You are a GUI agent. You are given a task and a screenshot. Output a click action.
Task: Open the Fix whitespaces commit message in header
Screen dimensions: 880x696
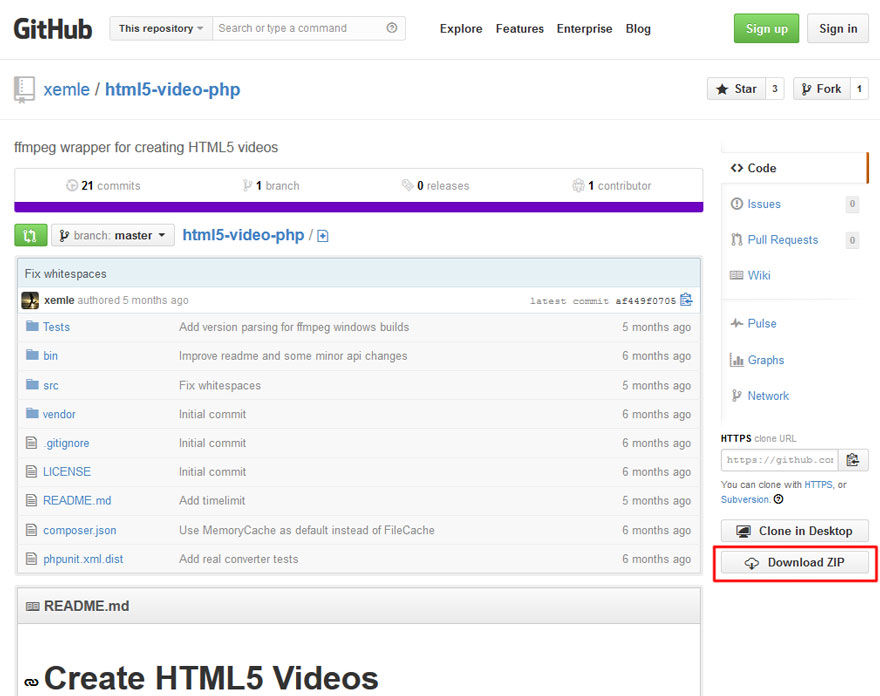[x=66, y=274]
